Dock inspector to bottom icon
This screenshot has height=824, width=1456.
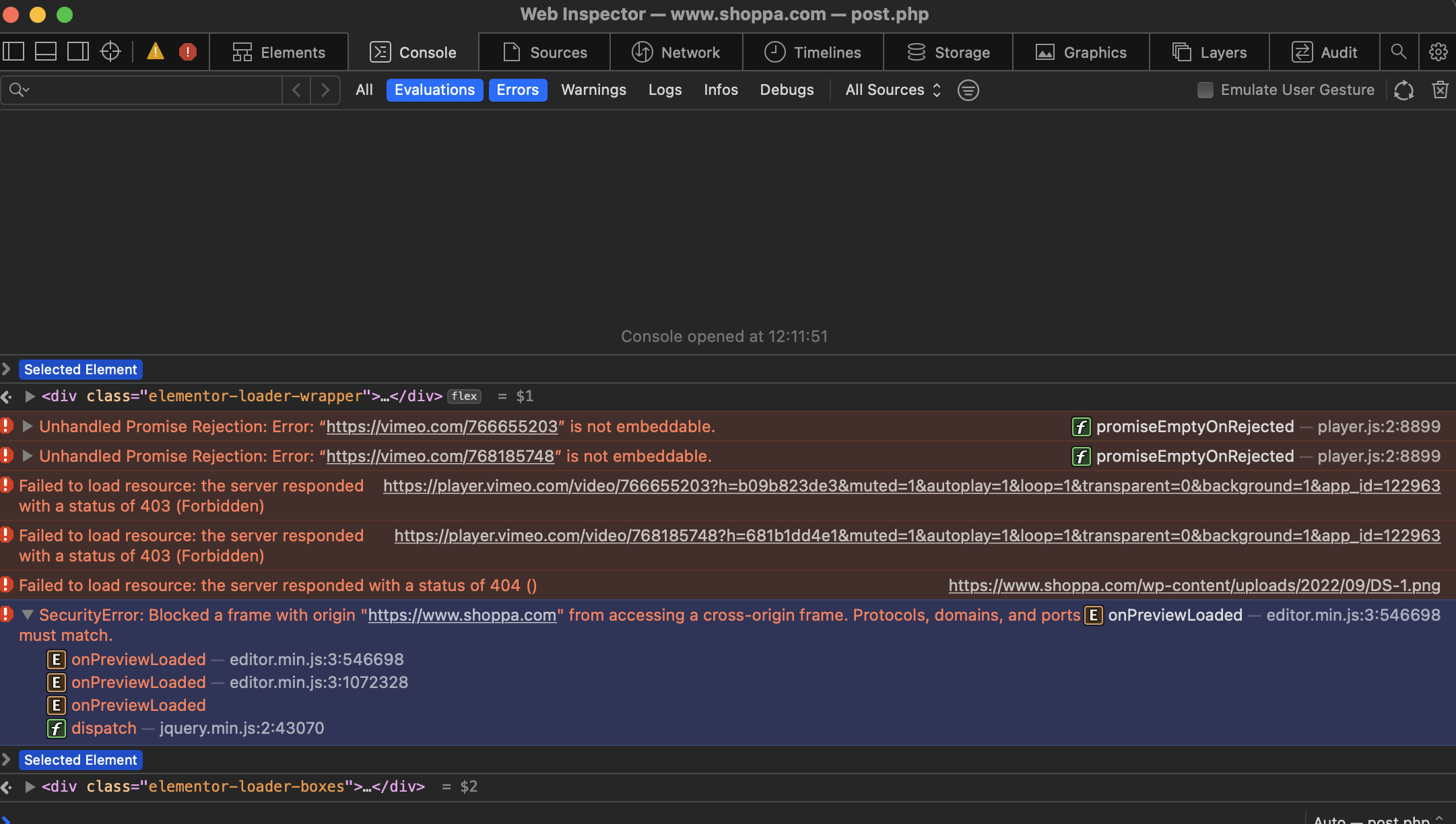pyautogui.click(x=46, y=52)
